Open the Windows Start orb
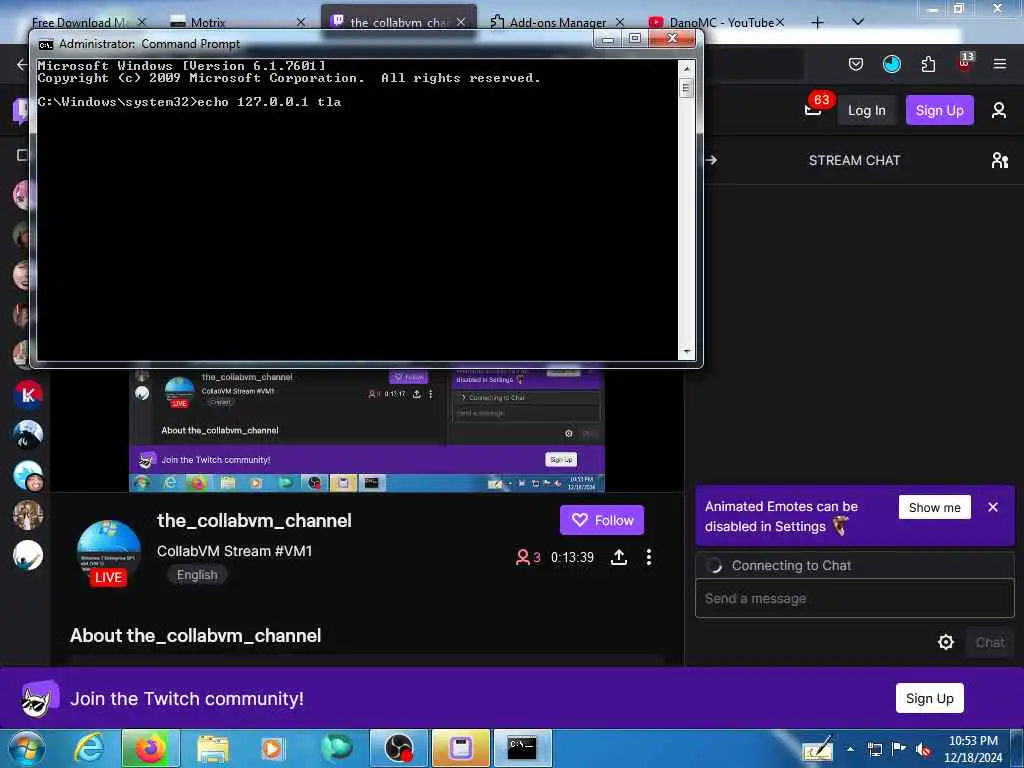The image size is (1024, 768). point(27,748)
